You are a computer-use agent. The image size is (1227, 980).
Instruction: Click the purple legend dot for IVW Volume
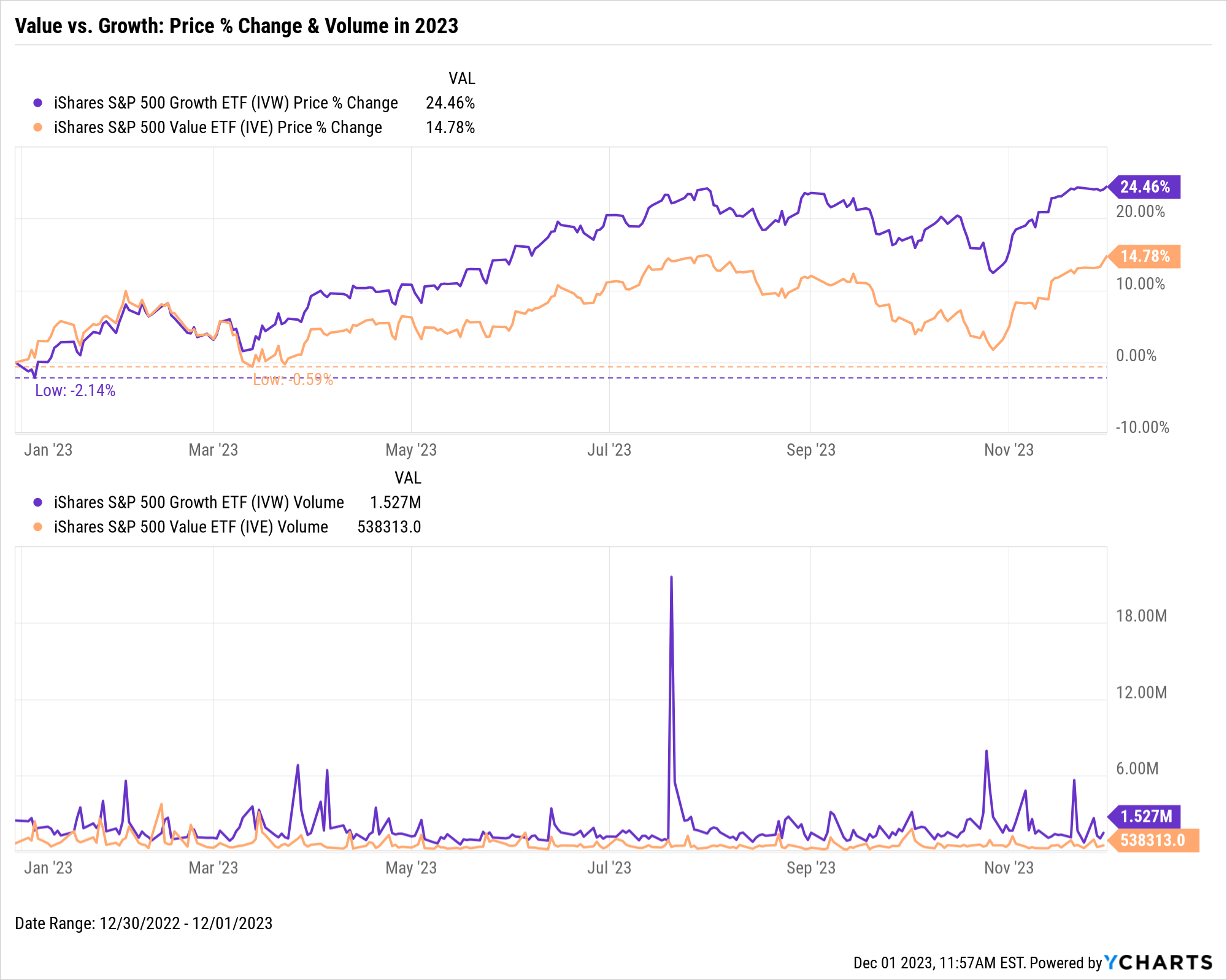pyautogui.click(x=38, y=502)
